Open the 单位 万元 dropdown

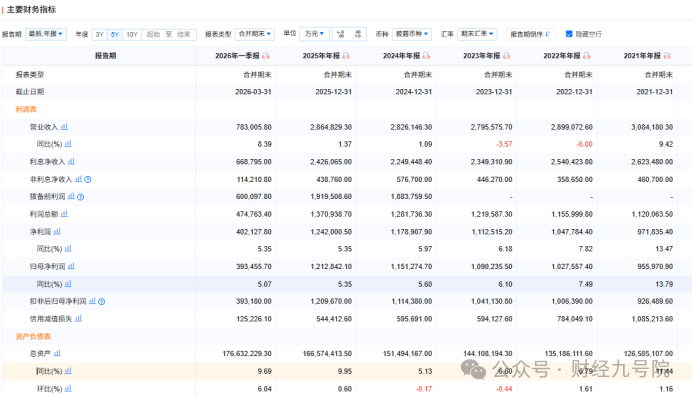314,34
